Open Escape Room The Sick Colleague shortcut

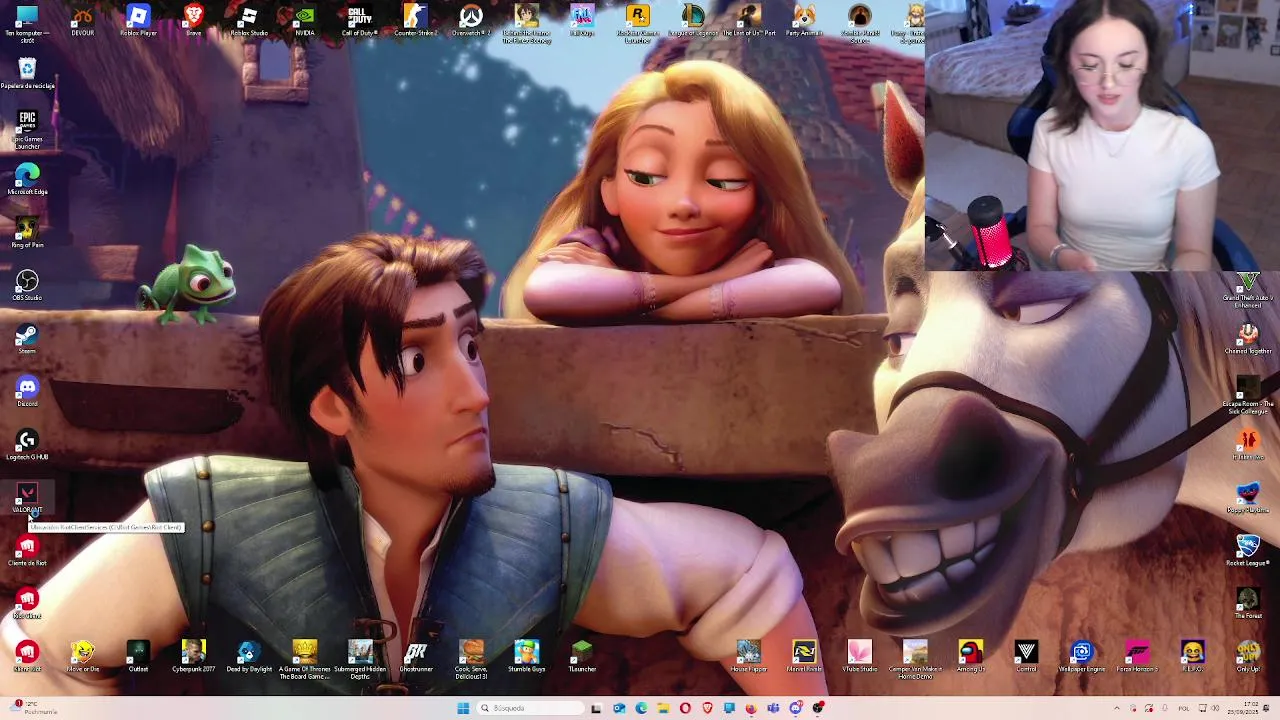[x=1248, y=396]
